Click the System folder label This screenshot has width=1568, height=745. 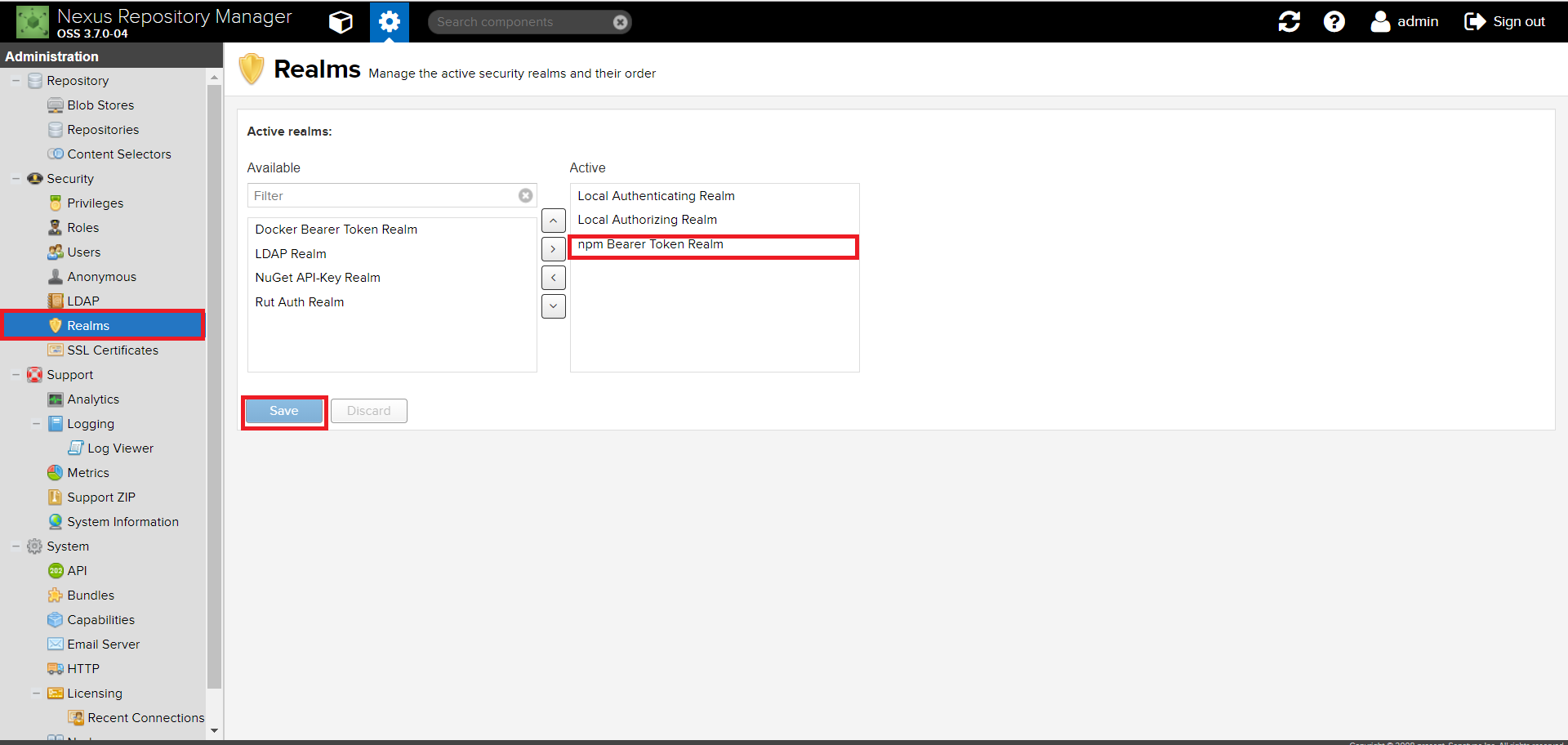click(x=68, y=546)
